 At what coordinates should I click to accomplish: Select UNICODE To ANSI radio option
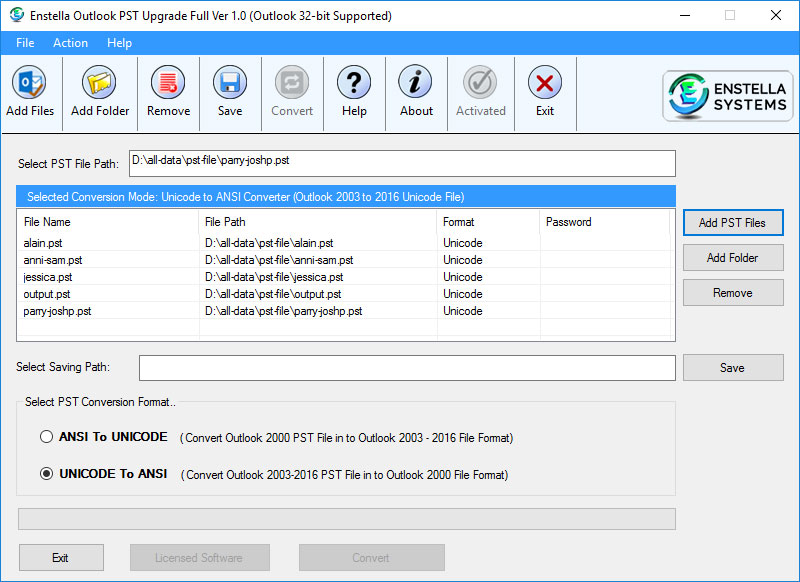click(47, 474)
